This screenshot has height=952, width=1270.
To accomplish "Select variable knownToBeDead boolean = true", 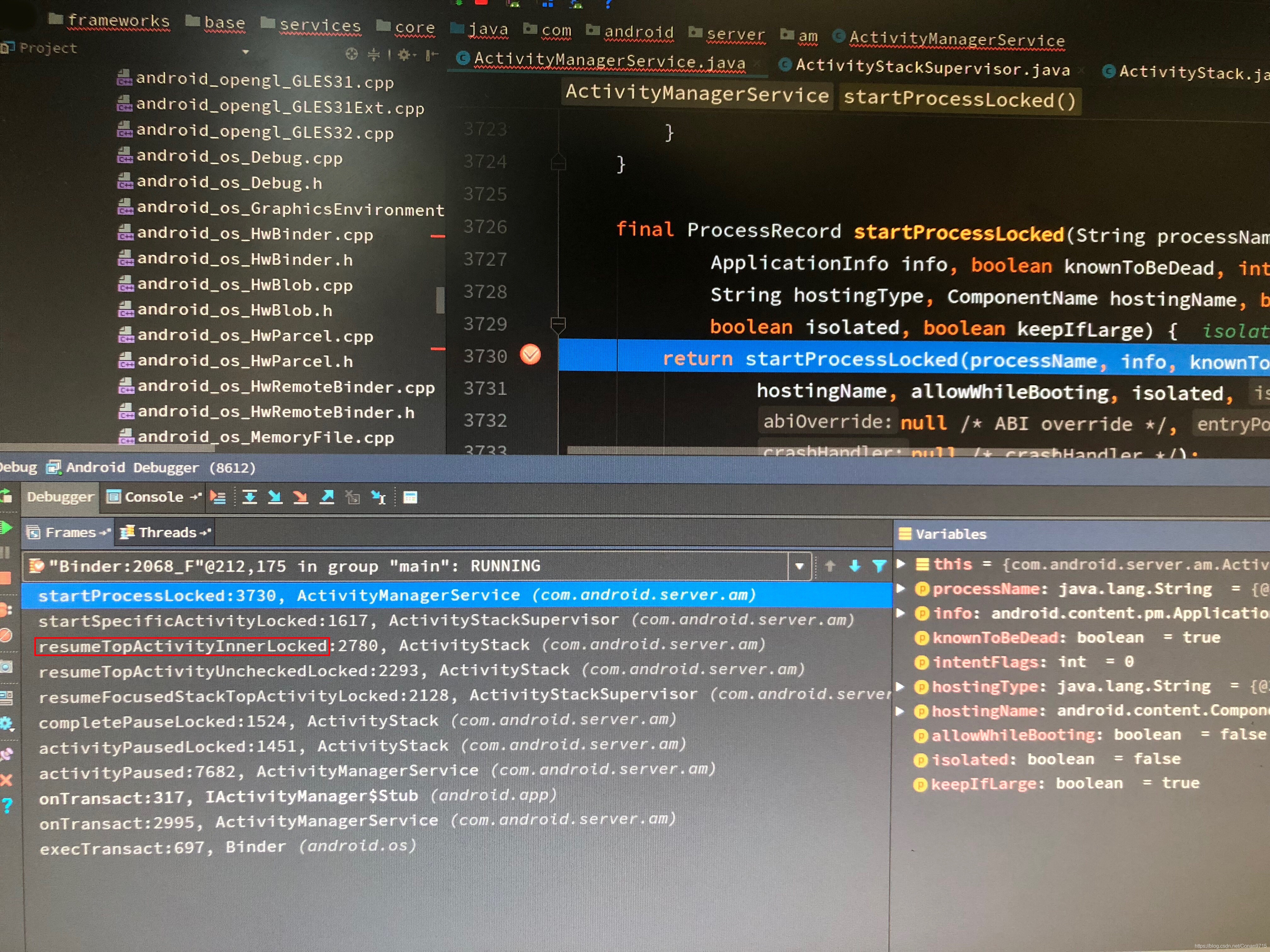I will click(x=1068, y=637).
